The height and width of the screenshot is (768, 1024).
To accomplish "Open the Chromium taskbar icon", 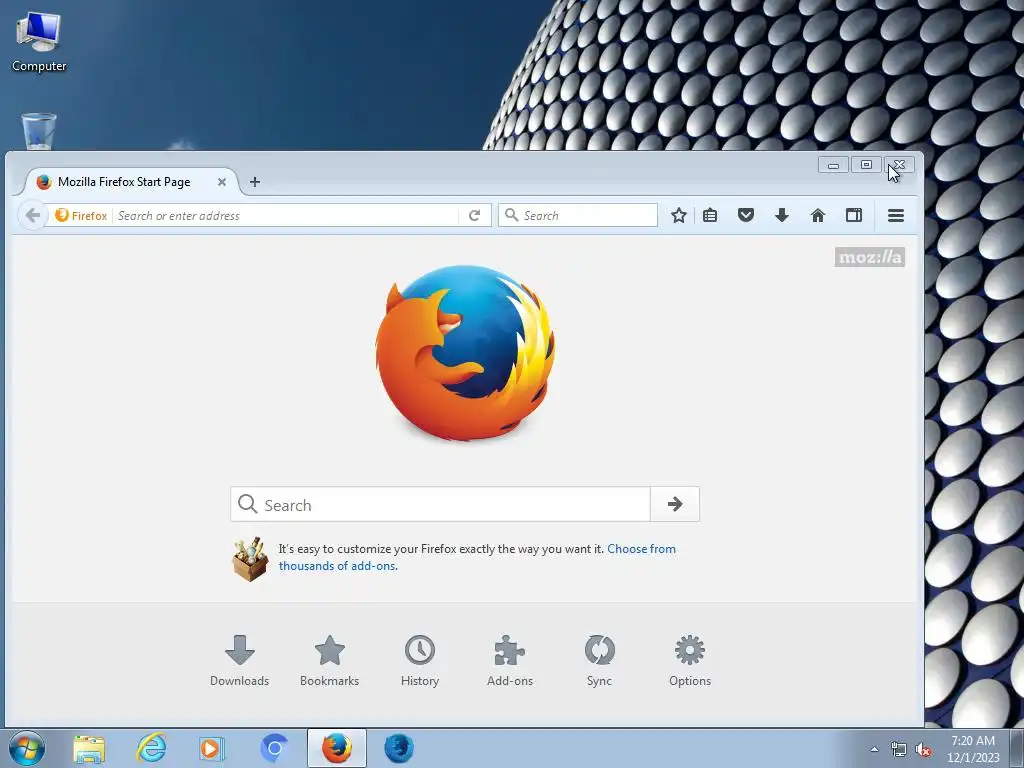I will click(274, 748).
